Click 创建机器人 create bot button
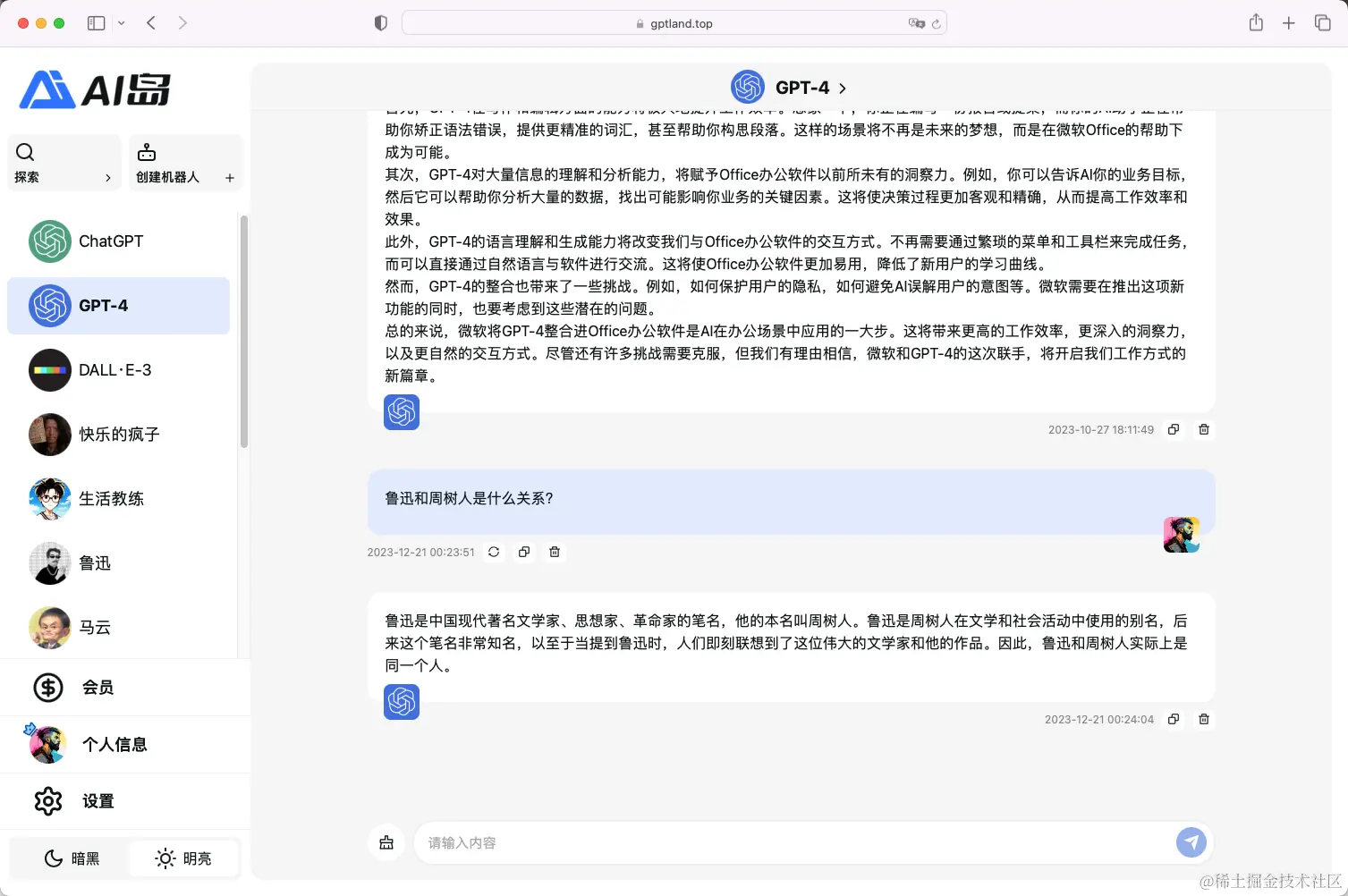 click(x=185, y=163)
